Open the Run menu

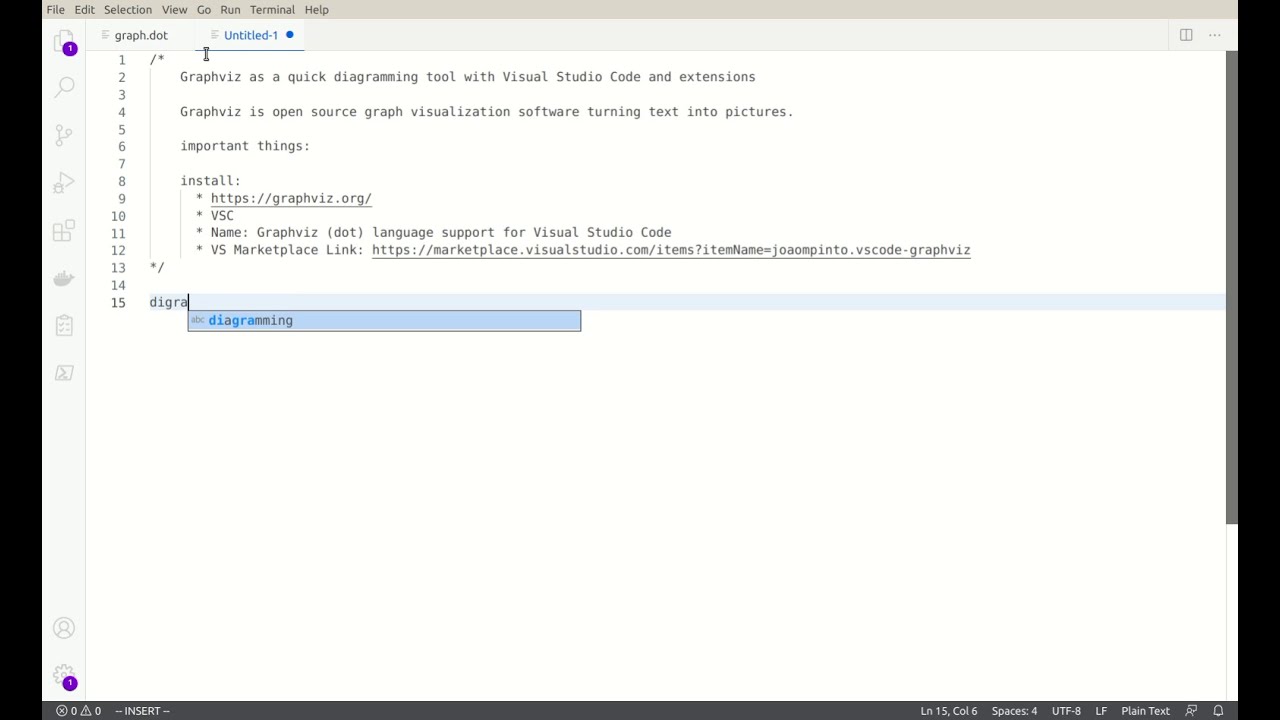(230, 9)
